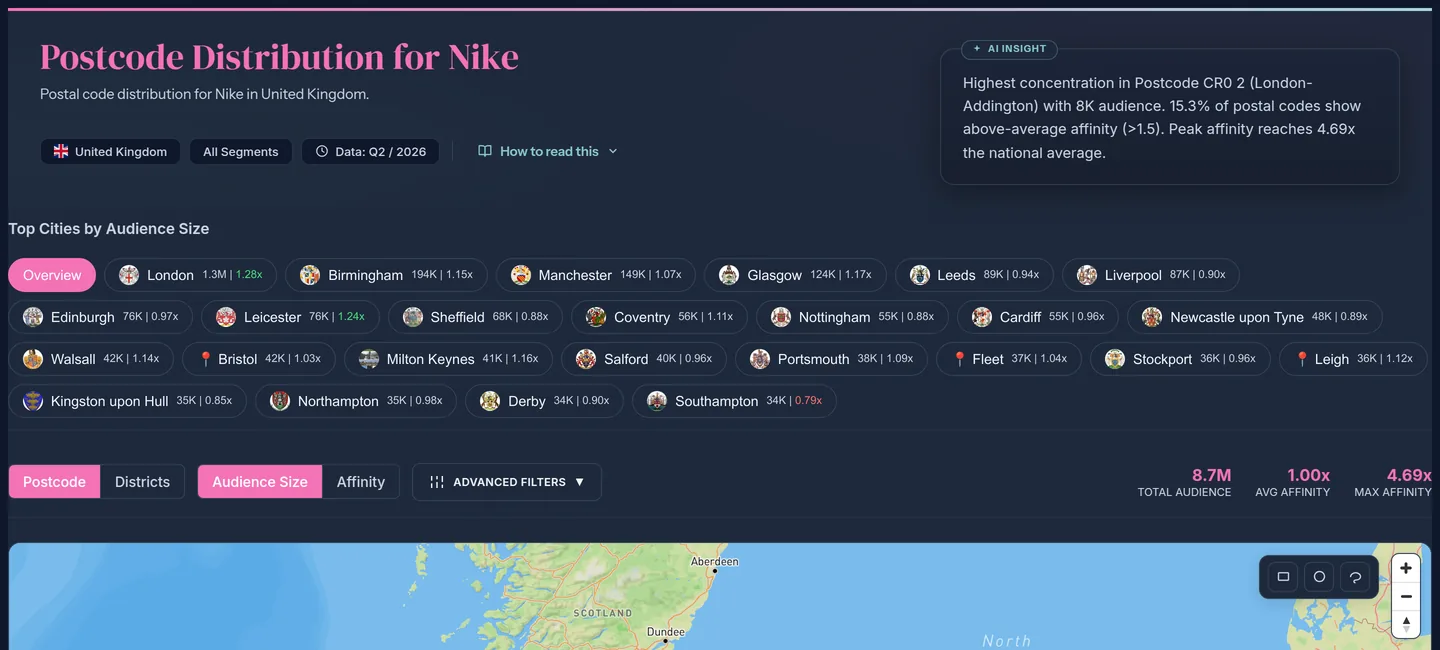Click the 8.7M total audience figure
1440x650 pixels.
pyautogui.click(x=1211, y=475)
